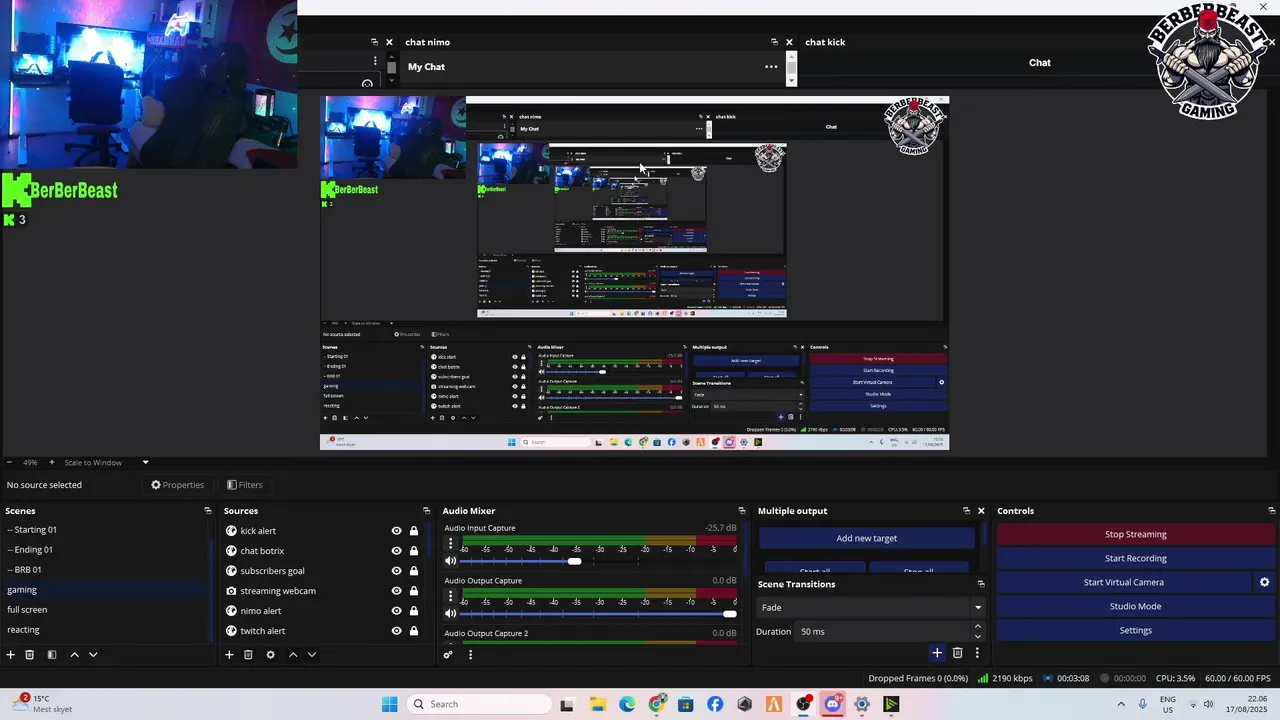
Task: Enable Studio Mode
Action: pos(1135,606)
